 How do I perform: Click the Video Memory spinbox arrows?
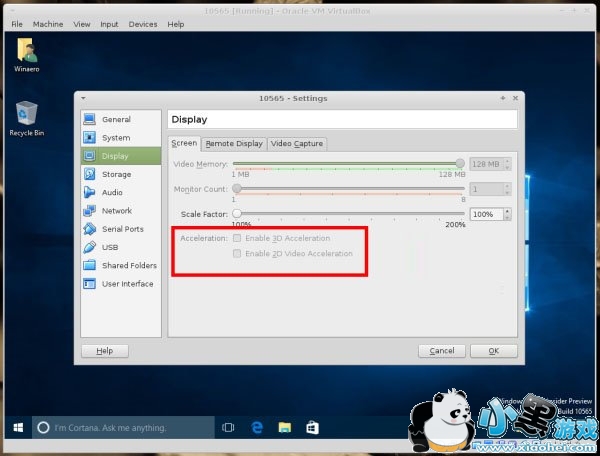coord(507,163)
